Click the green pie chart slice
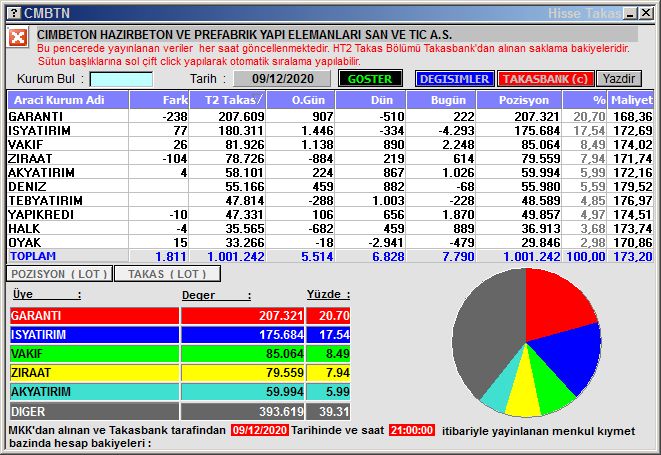 click(549, 386)
